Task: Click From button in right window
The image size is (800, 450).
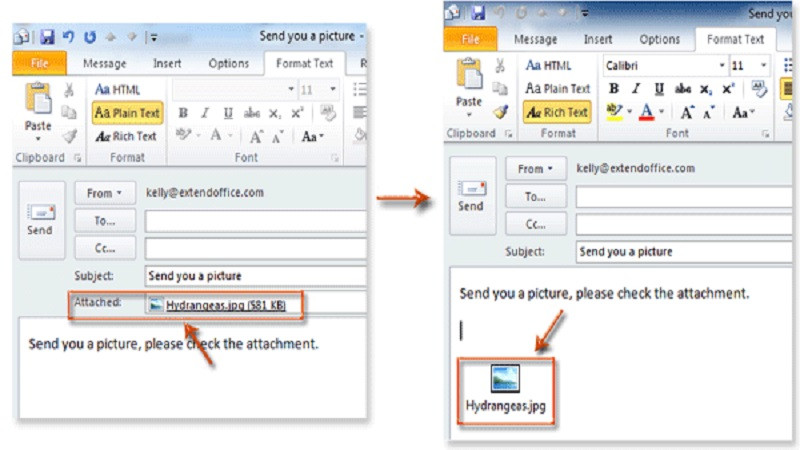Action: coord(536,169)
